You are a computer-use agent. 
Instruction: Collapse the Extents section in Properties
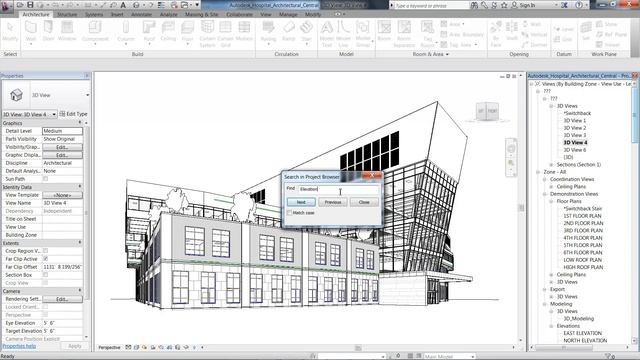(80, 243)
